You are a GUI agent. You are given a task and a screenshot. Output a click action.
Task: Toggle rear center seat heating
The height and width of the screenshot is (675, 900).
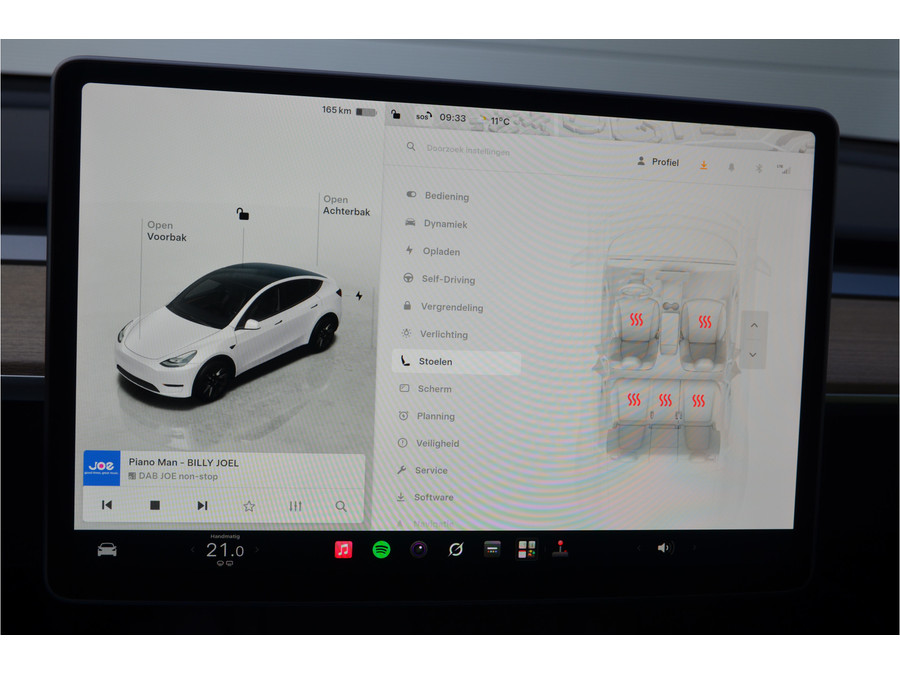click(665, 399)
